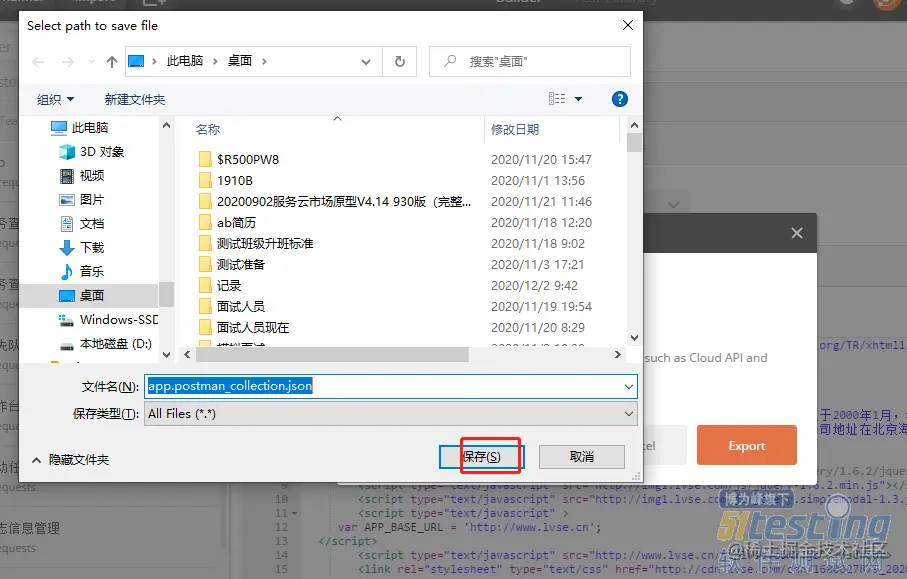Image resolution: width=907 pixels, height=579 pixels.
Task: Sort by 名称 column header
Action: 208,130
